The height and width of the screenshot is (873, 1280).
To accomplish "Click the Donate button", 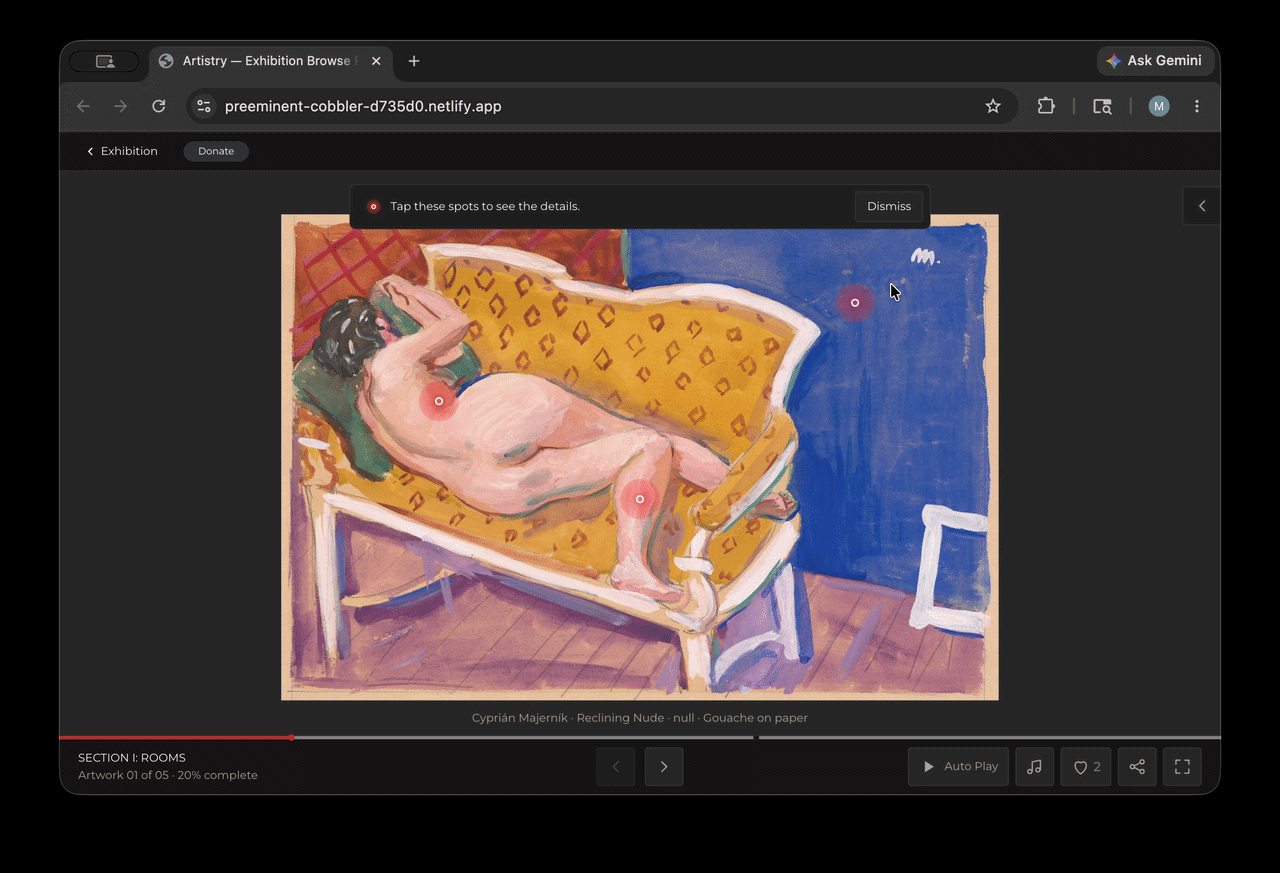I will [216, 151].
